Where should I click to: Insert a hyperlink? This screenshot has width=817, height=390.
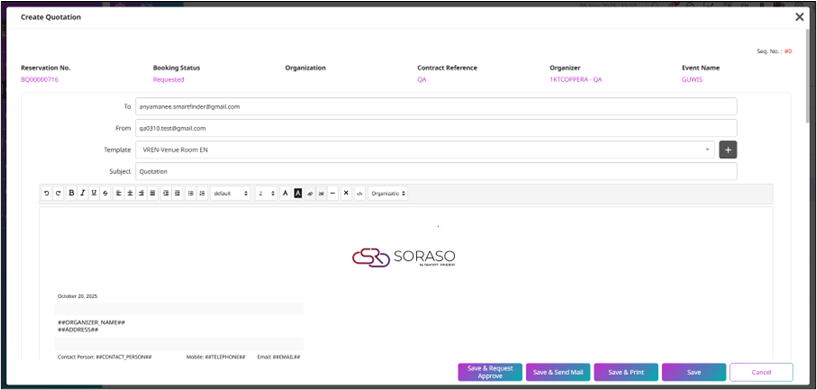click(310, 193)
